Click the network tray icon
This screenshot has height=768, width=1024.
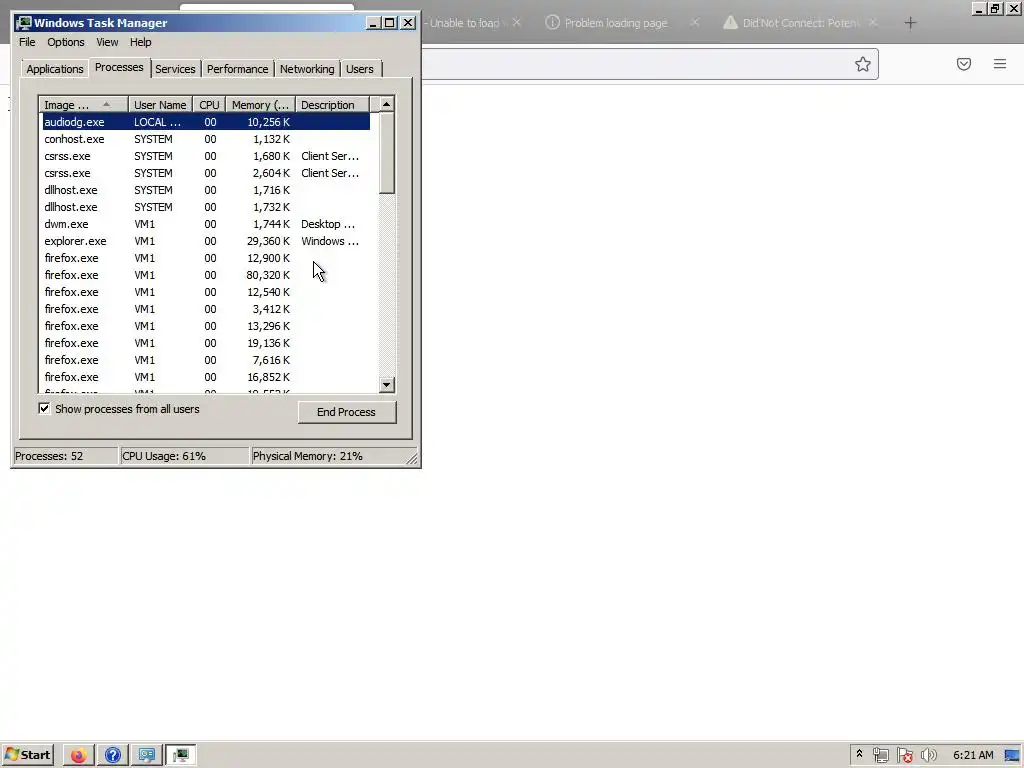[x=880, y=756]
